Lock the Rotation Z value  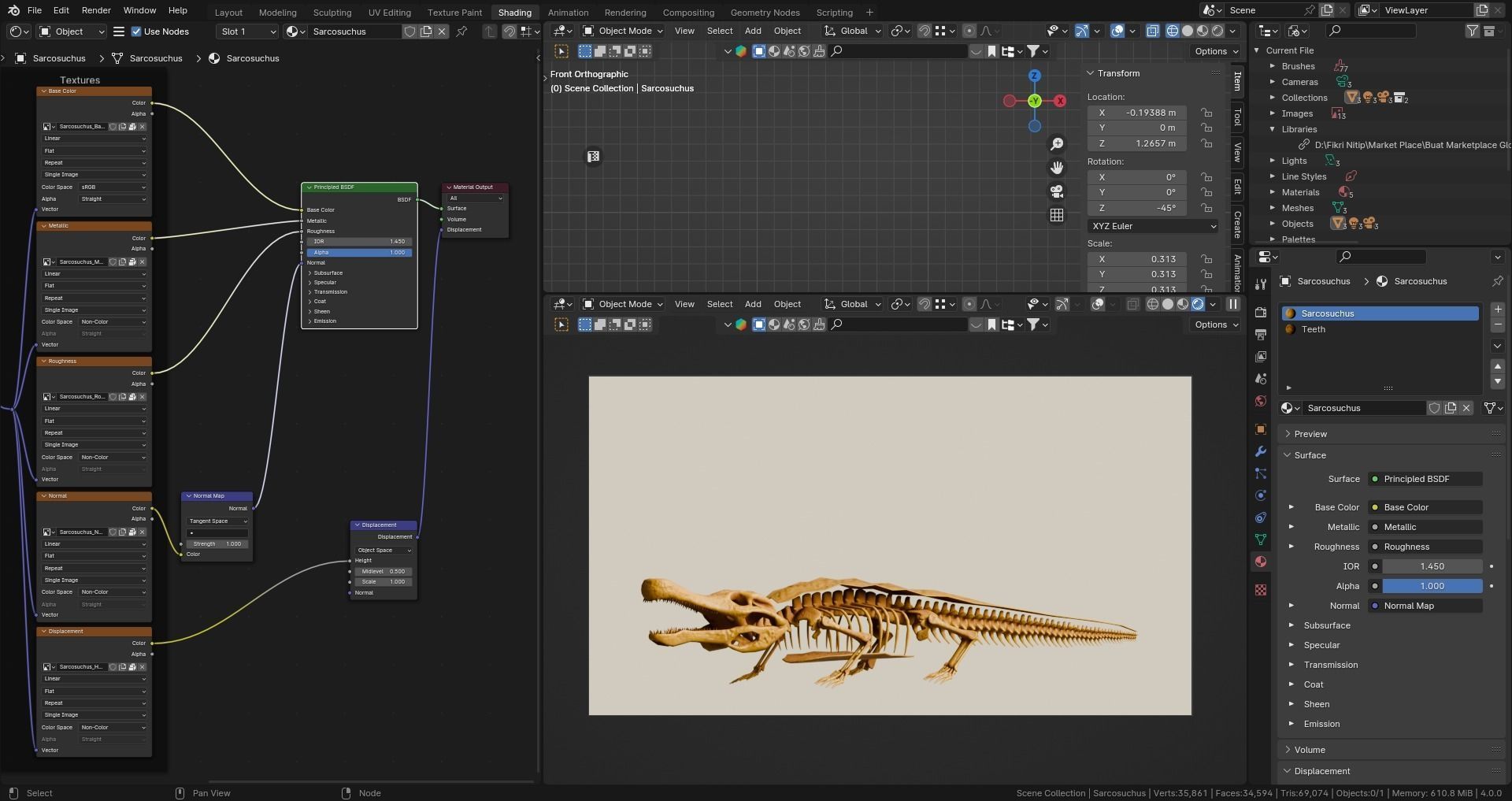[1206, 208]
